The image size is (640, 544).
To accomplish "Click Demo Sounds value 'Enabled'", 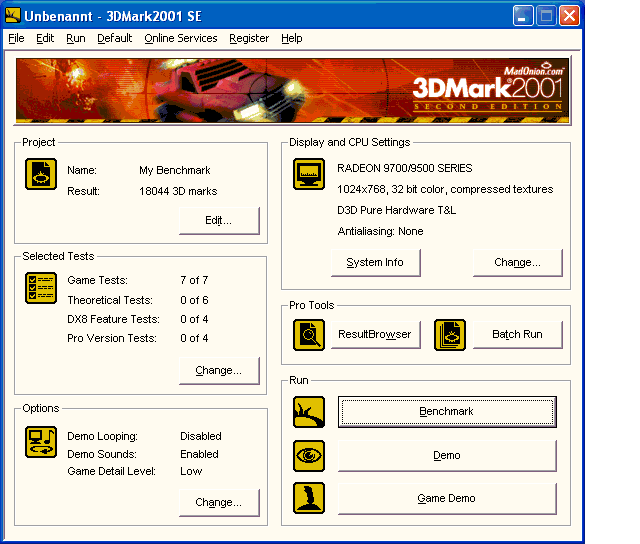I will 199,454.
